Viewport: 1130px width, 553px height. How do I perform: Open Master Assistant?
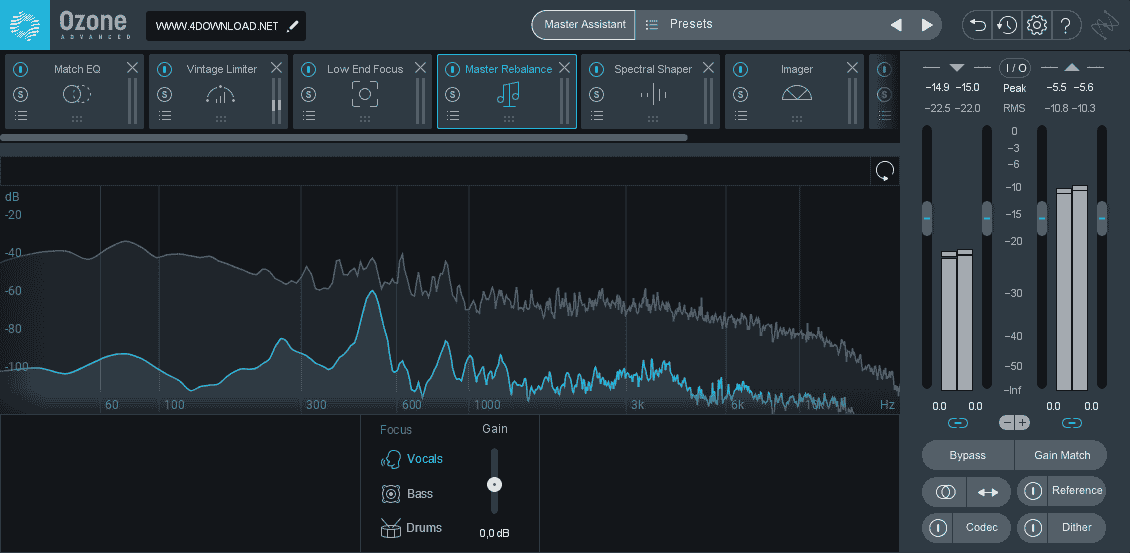point(584,25)
